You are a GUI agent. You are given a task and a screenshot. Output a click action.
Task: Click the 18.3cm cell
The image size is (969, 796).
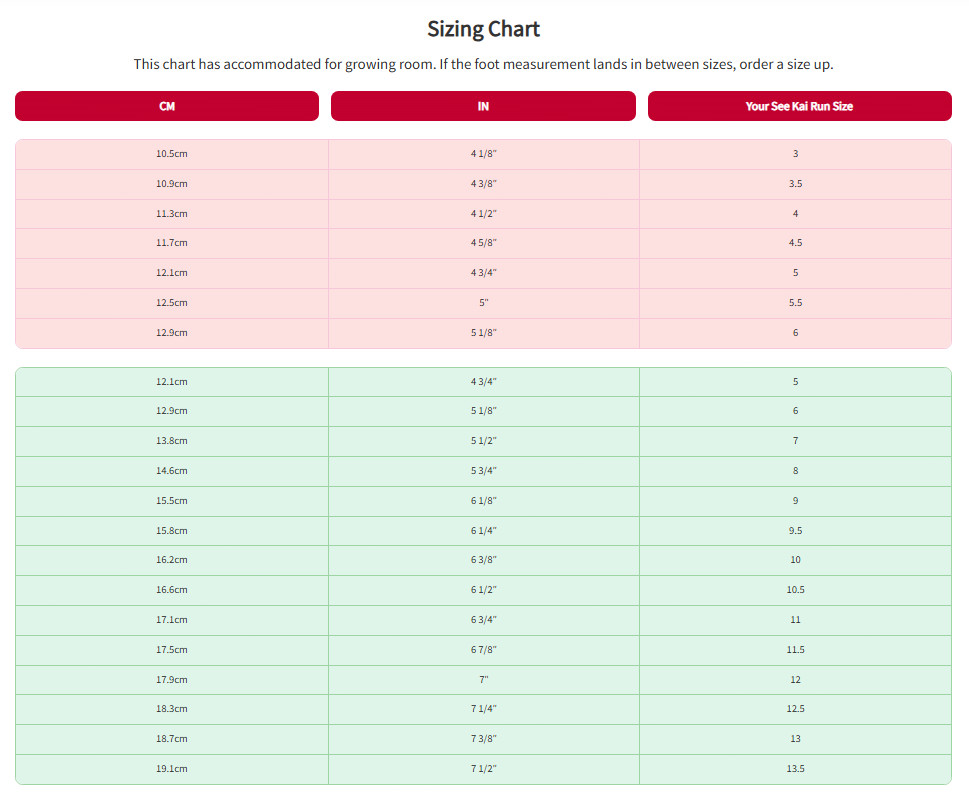(172, 709)
